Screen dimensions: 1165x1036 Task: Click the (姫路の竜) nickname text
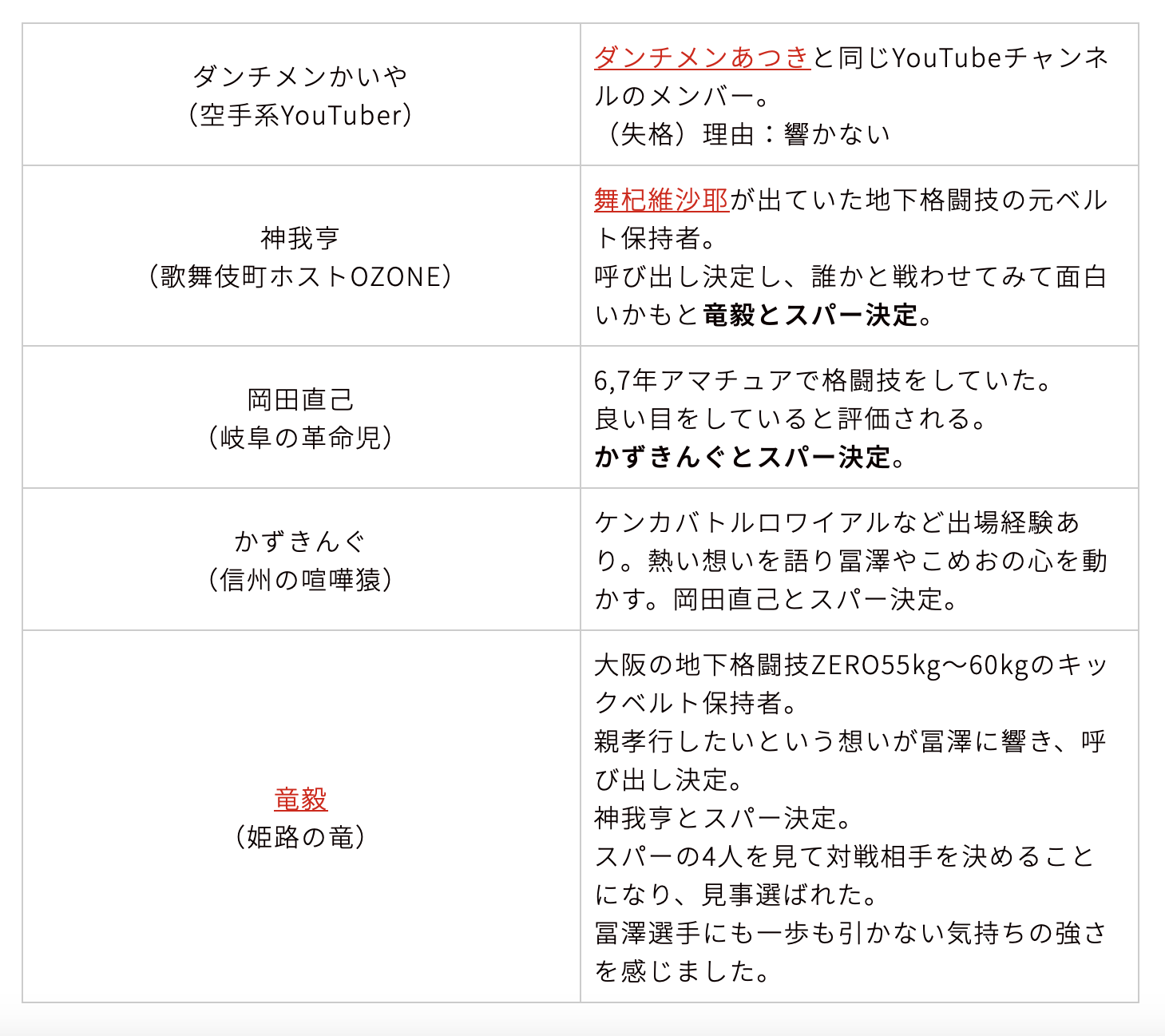[300, 837]
